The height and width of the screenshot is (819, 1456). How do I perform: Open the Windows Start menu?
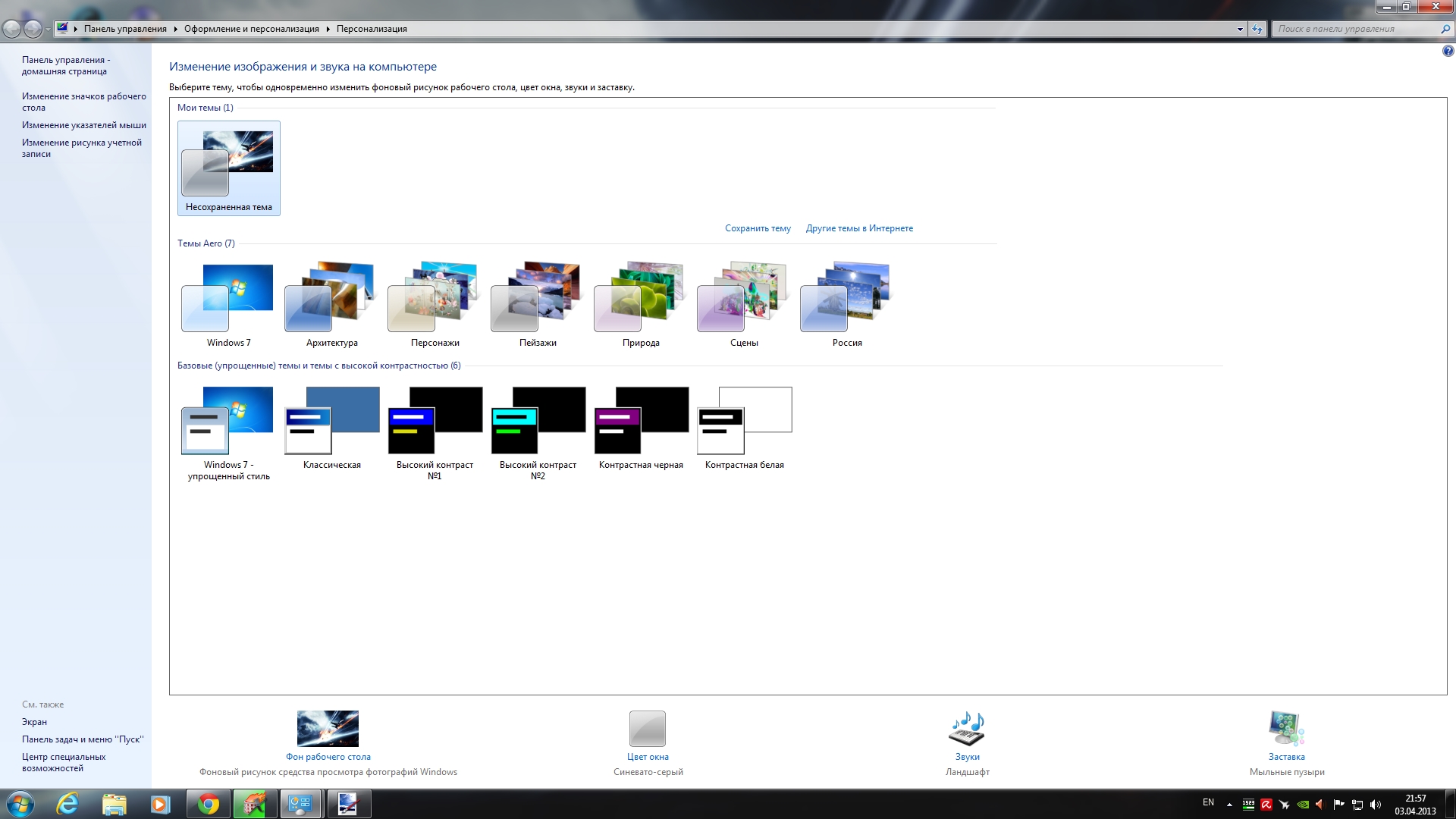pos(19,804)
